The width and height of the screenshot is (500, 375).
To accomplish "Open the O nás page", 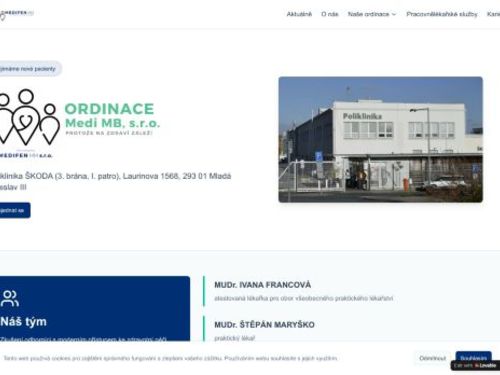I will click(x=329, y=14).
